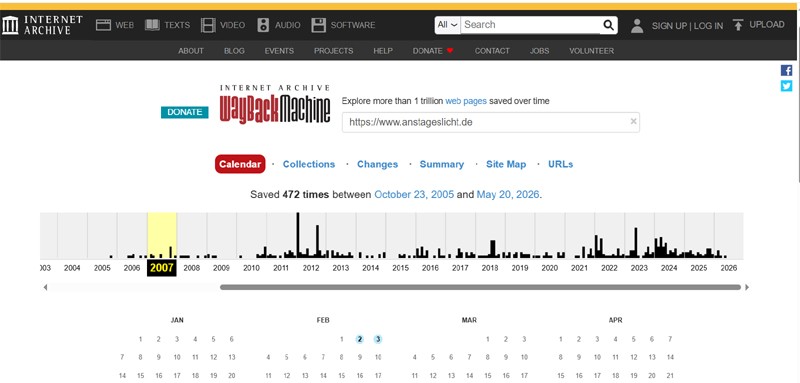Image resolution: width=800 pixels, height=383 pixels.
Task: Click the Upload arrow icon
Action: tap(738, 25)
